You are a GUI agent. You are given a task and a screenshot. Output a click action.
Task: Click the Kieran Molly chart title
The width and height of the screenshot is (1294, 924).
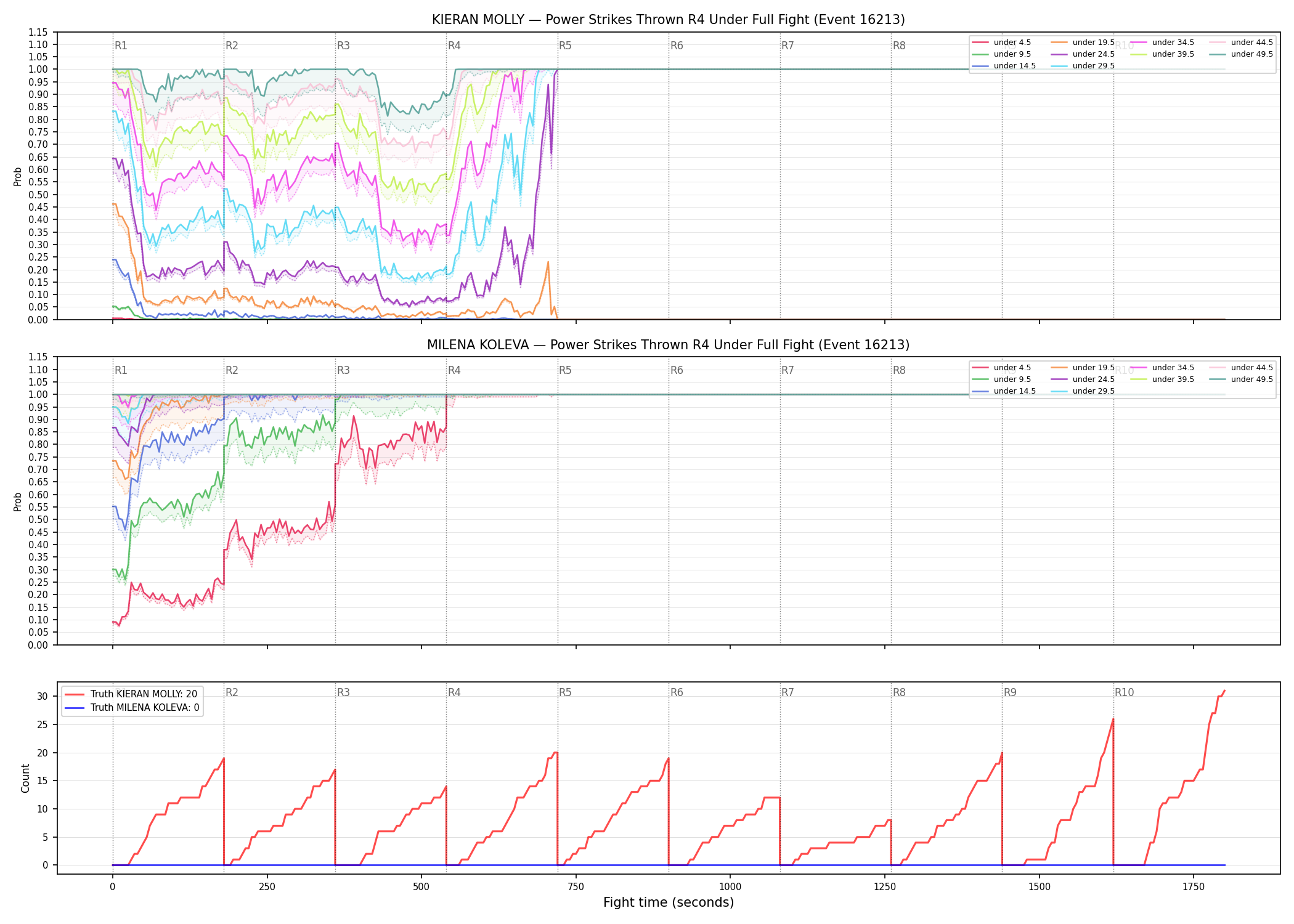pyautogui.click(x=668, y=20)
